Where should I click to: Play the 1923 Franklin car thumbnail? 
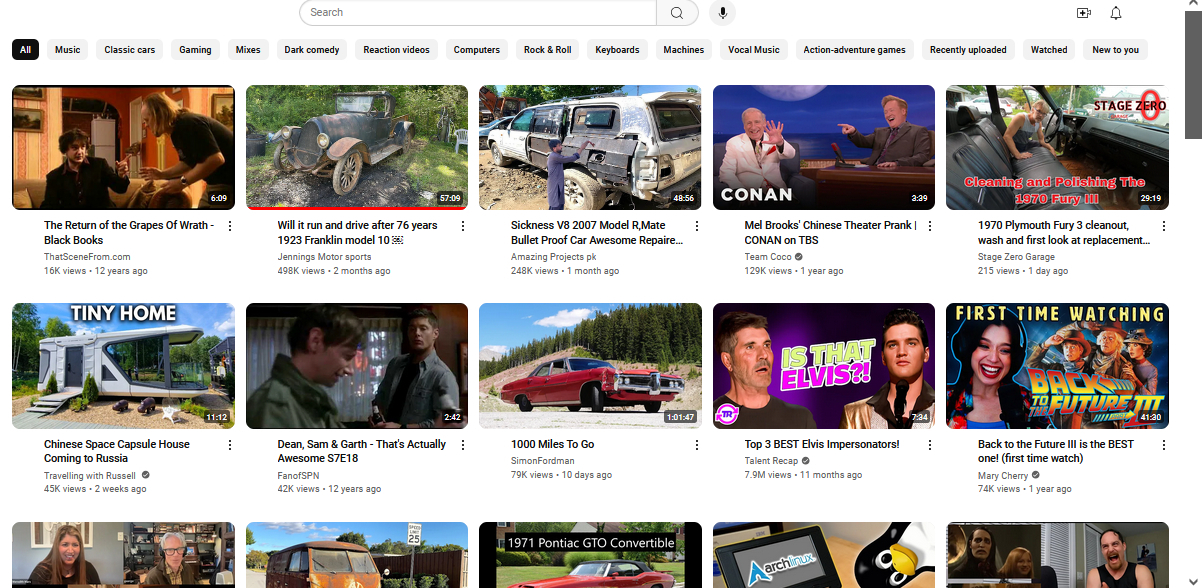(357, 147)
